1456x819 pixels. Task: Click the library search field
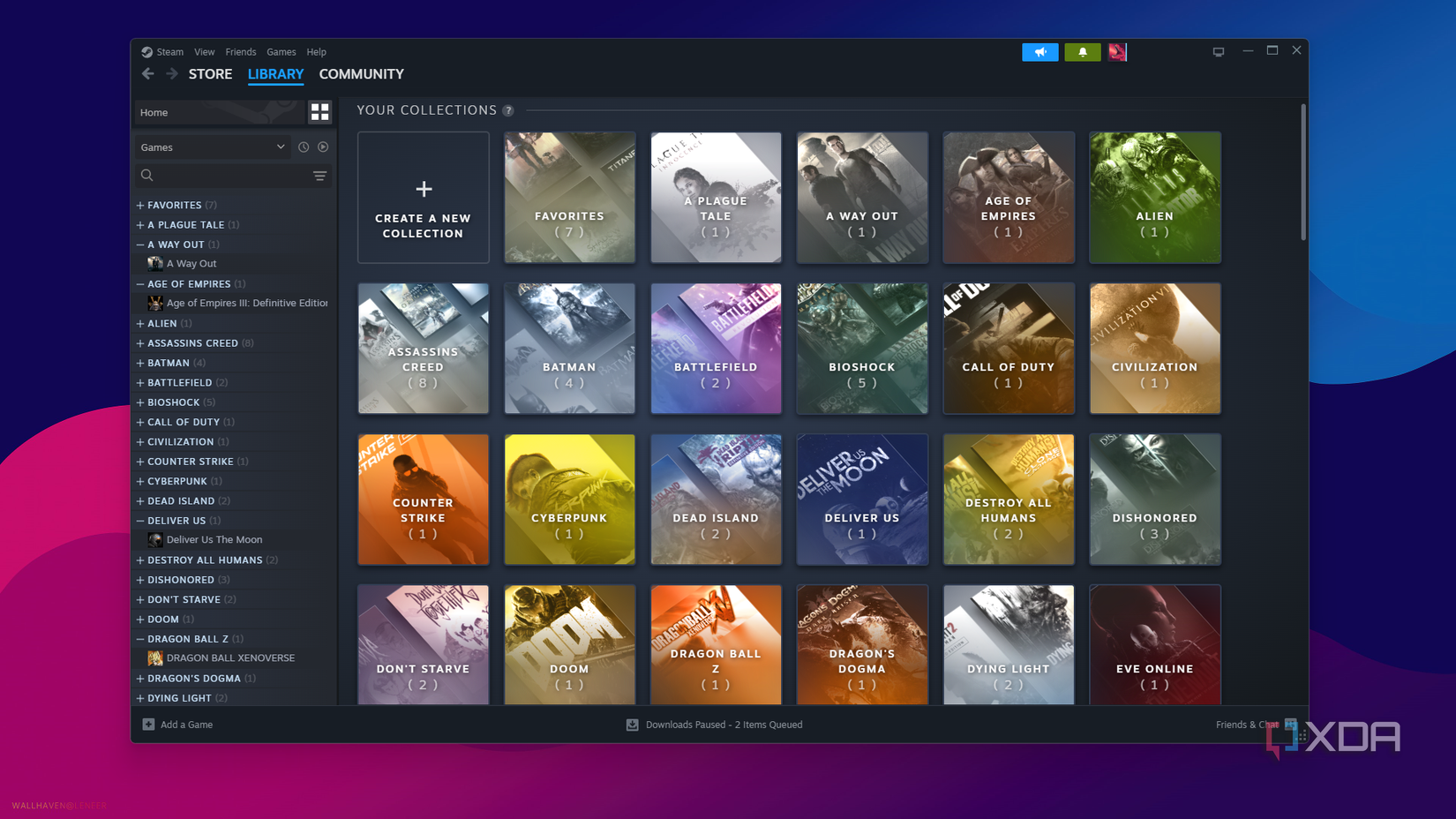click(221, 176)
